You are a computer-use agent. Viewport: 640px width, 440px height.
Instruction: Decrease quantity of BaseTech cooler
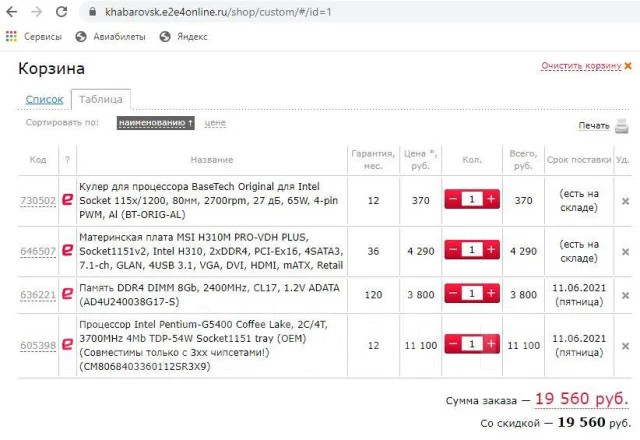(453, 199)
